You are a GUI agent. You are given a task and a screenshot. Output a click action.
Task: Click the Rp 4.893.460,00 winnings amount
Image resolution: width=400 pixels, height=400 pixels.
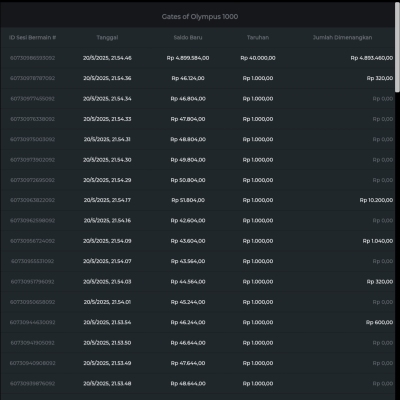[x=372, y=58]
